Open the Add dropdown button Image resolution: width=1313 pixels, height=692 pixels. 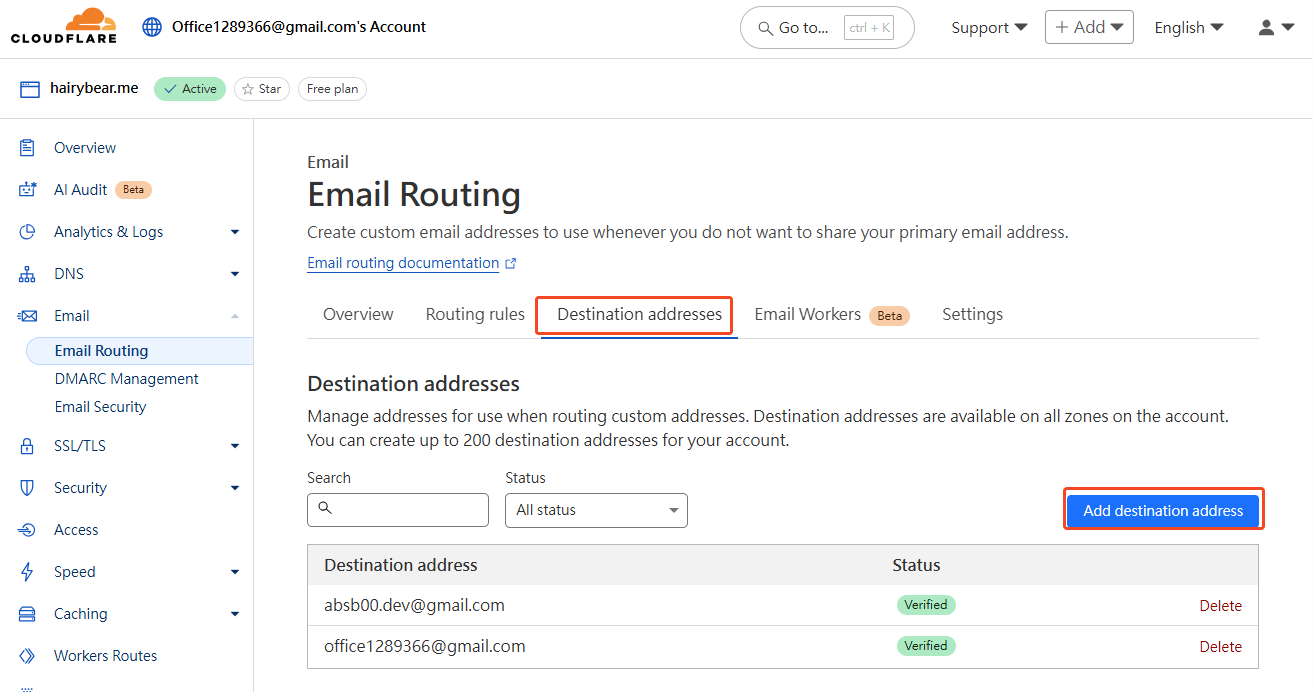point(1089,27)
